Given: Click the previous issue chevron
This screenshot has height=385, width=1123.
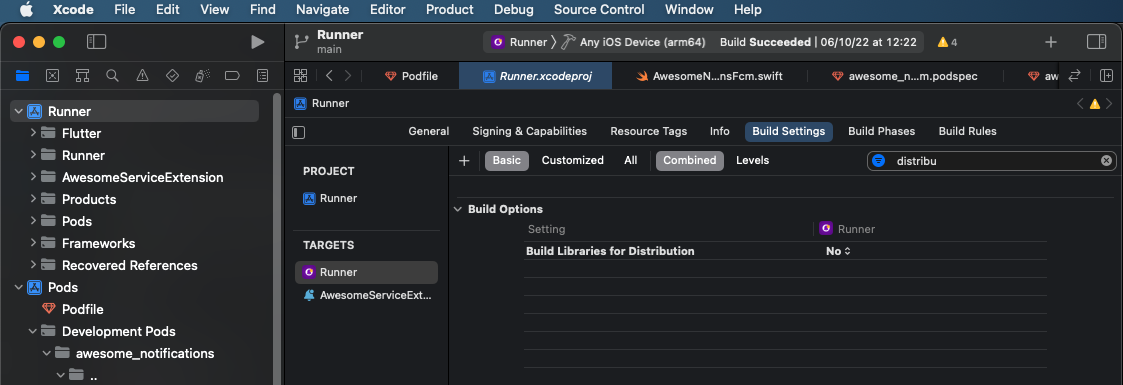Looking at the screenshot, I should click(x=1080, y=104).
